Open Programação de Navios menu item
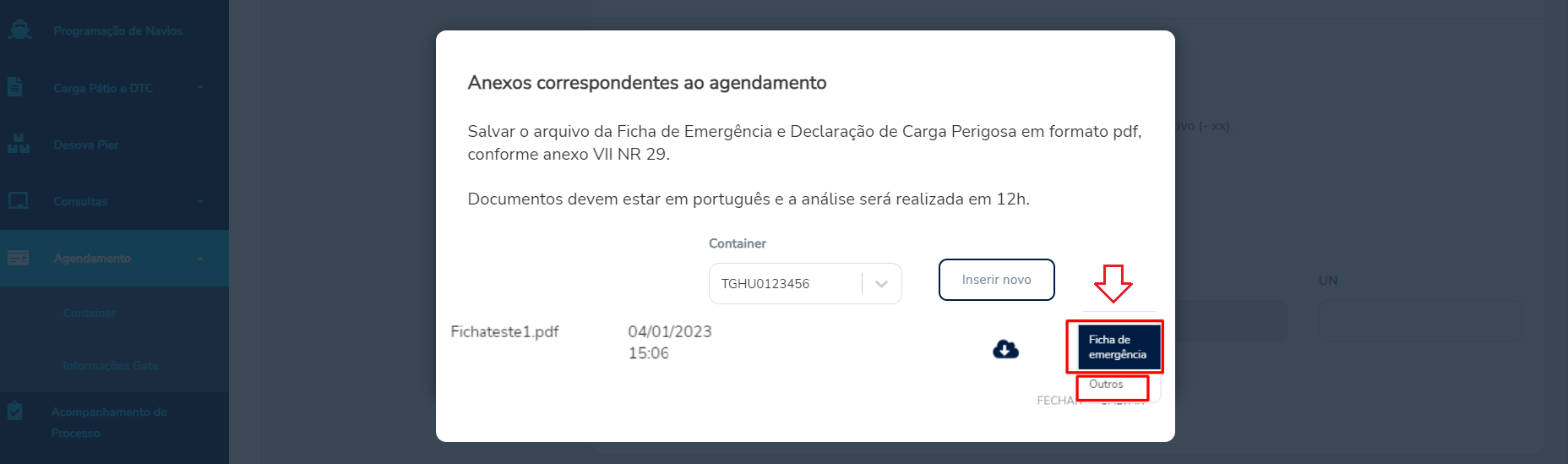 tap(117, 30)
